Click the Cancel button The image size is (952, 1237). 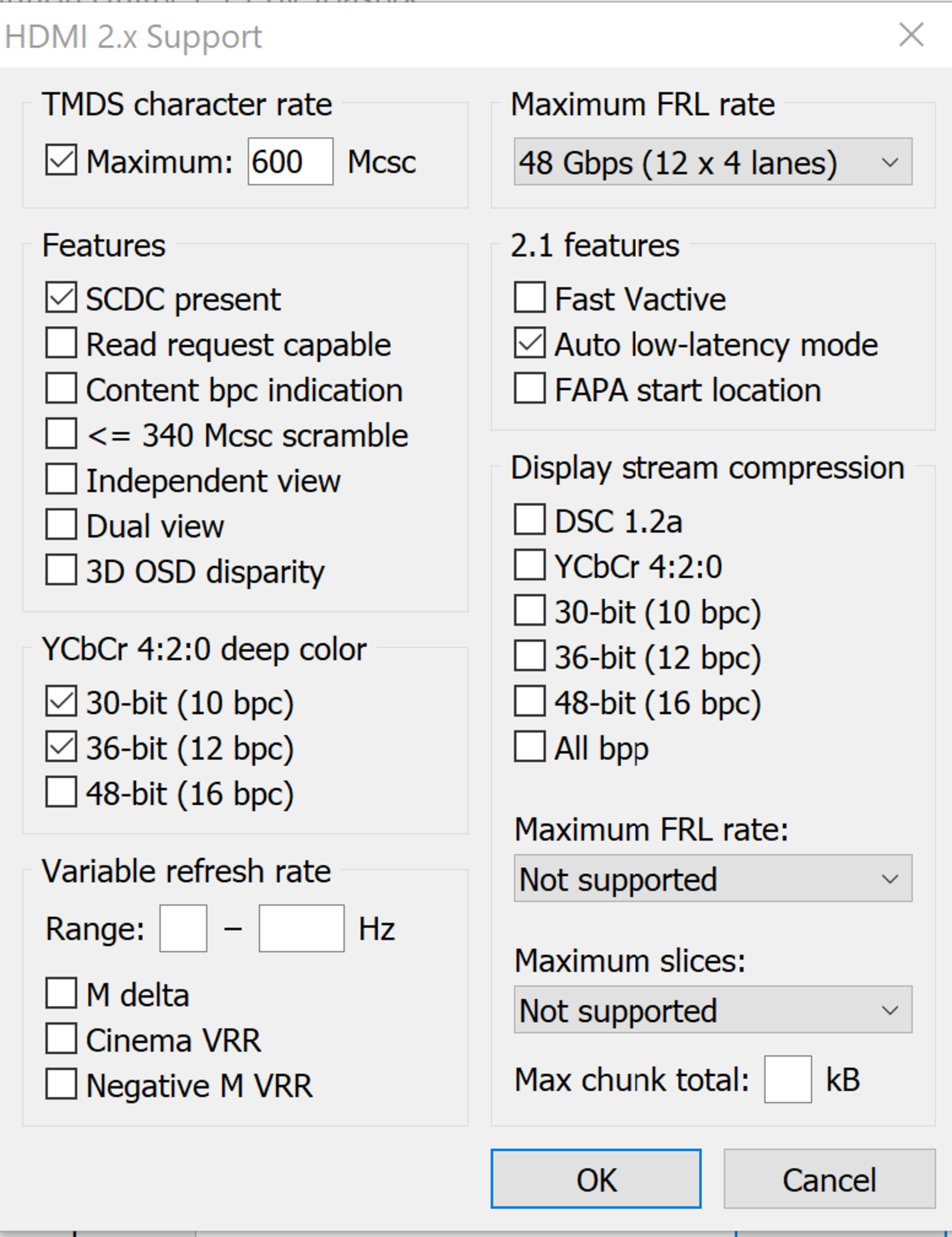pos(829,1179)
